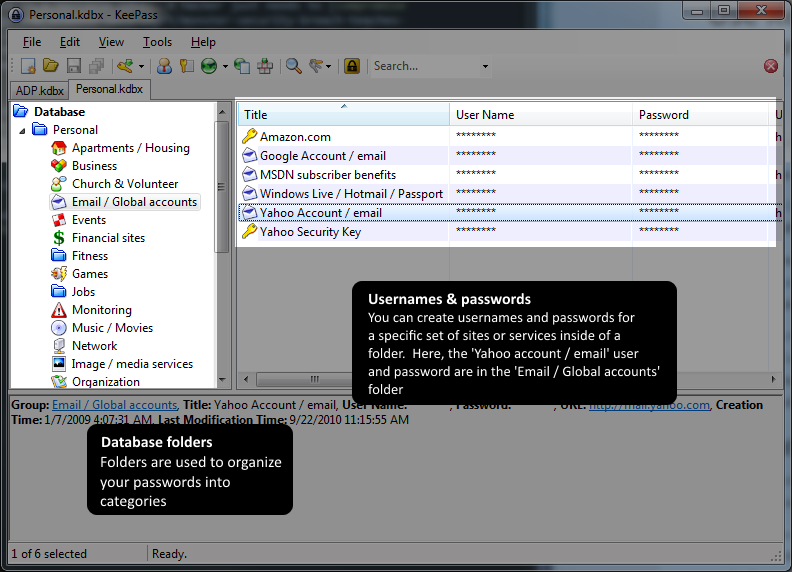
Task: Open the Show Entries dropdown arrow
Action: click(x=329, y=67)
